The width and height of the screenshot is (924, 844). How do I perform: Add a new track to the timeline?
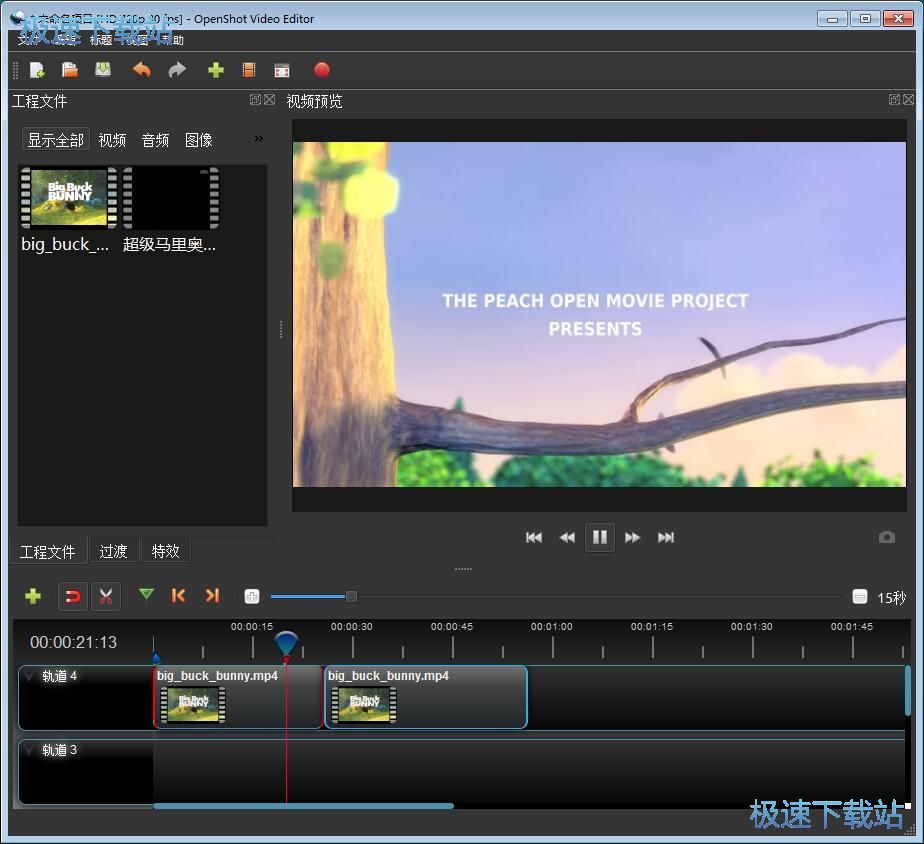33,596
